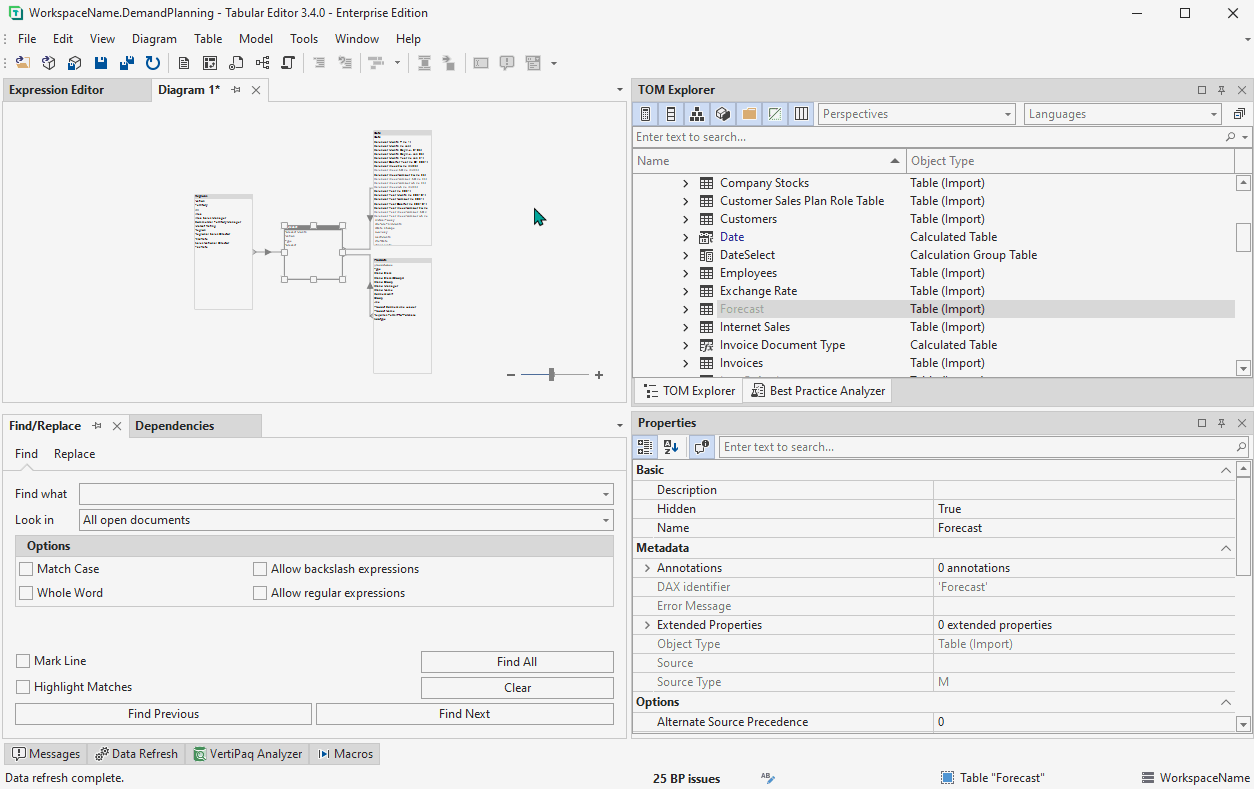This screenshot has width=1254, height=789.
Task: Open the Look in documents dropdown
Action: (x=605, y=519)
